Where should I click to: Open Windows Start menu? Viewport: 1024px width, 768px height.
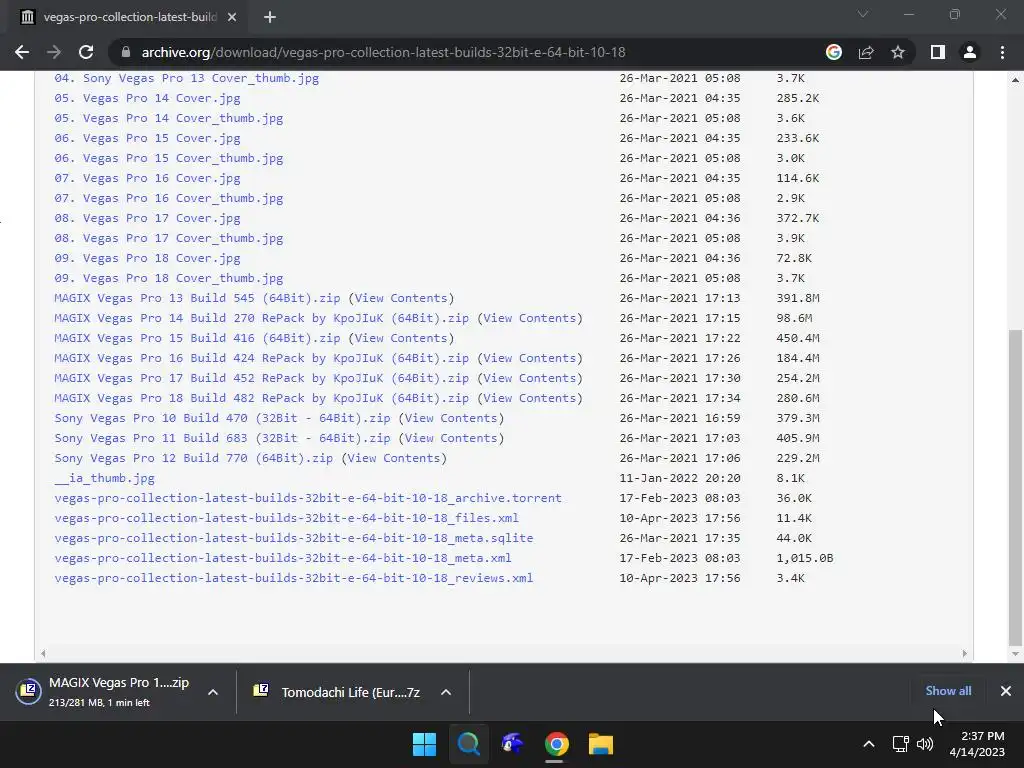424,744
